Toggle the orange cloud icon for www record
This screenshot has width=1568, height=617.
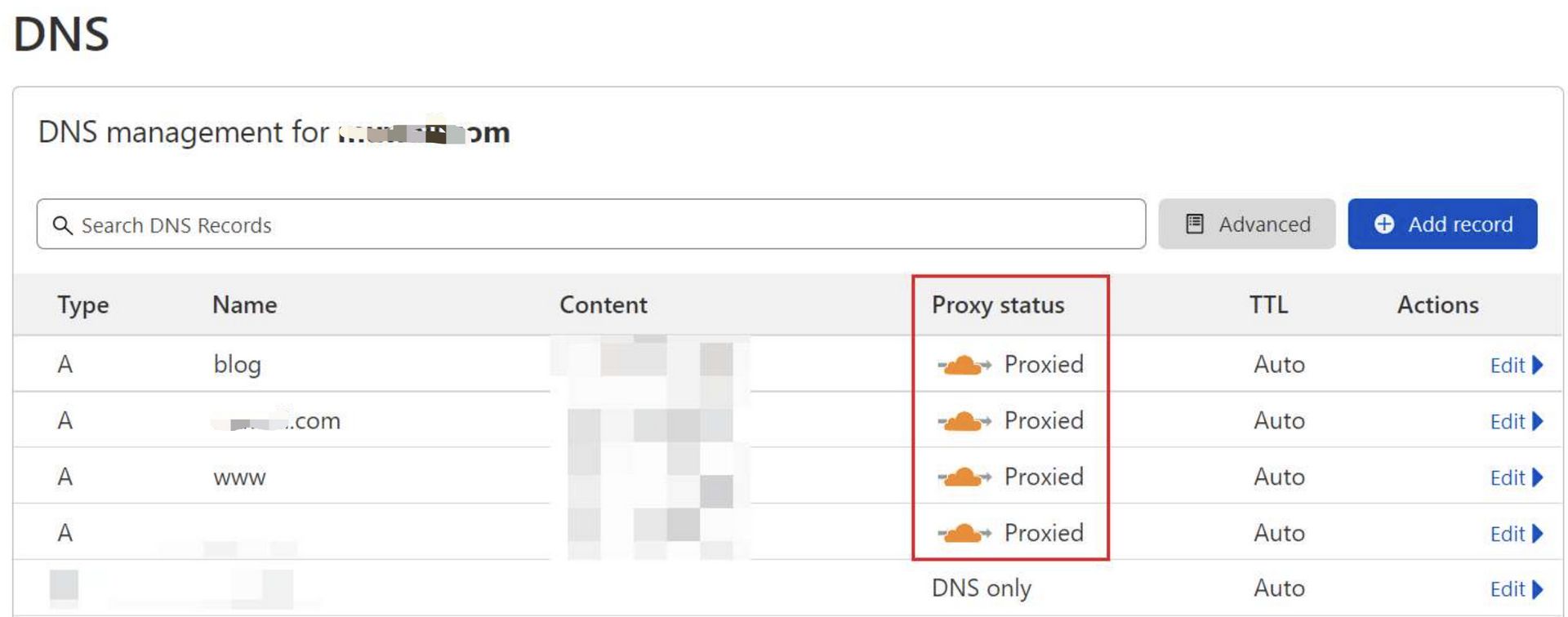964,477
